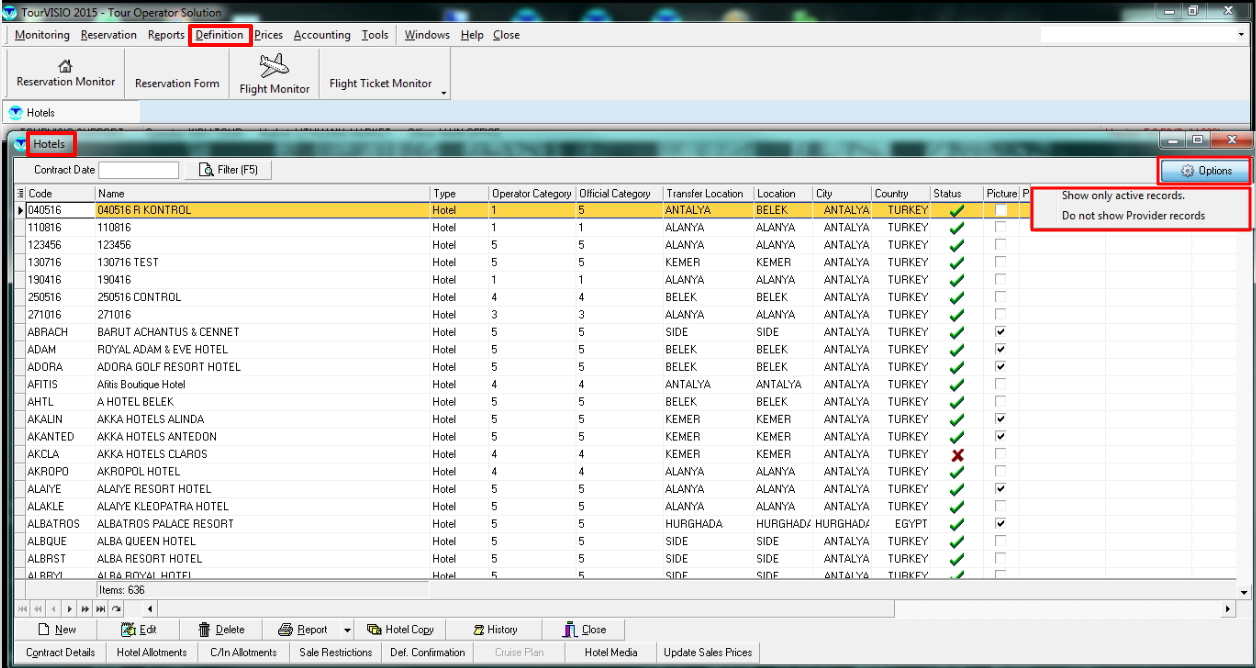This screenshot has width=1256, height=668.
Task: Click the New record button icon
Action: (x=44, y=630)
